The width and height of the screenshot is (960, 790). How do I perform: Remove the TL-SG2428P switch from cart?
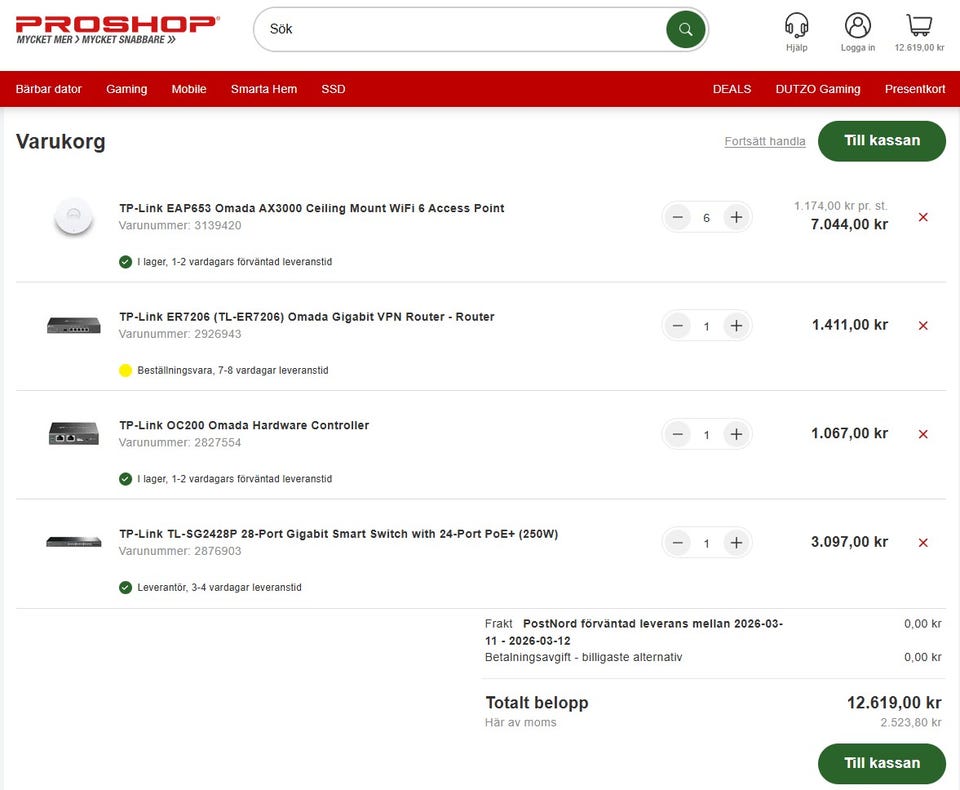pos(922,543)
